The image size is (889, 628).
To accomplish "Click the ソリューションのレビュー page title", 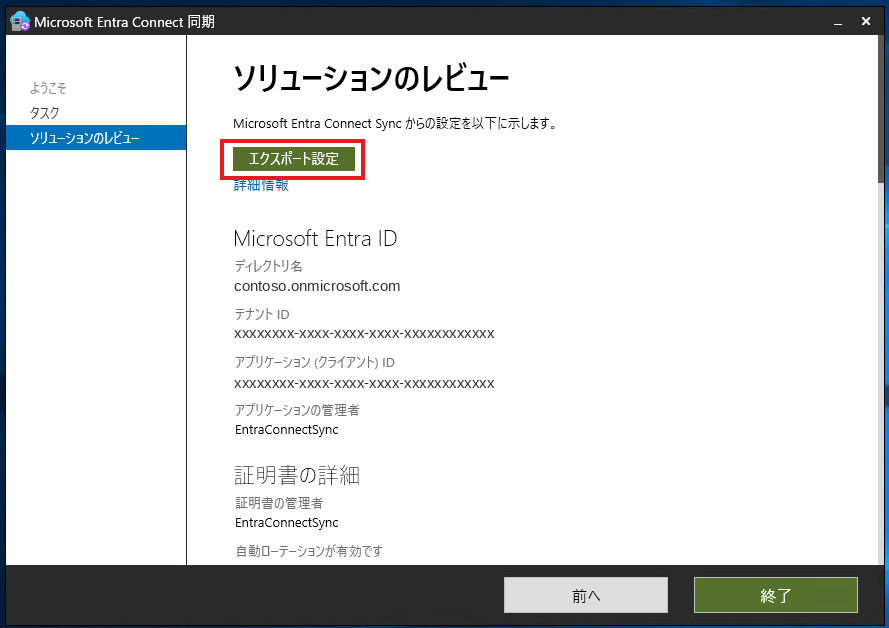I will pos(371,78).
